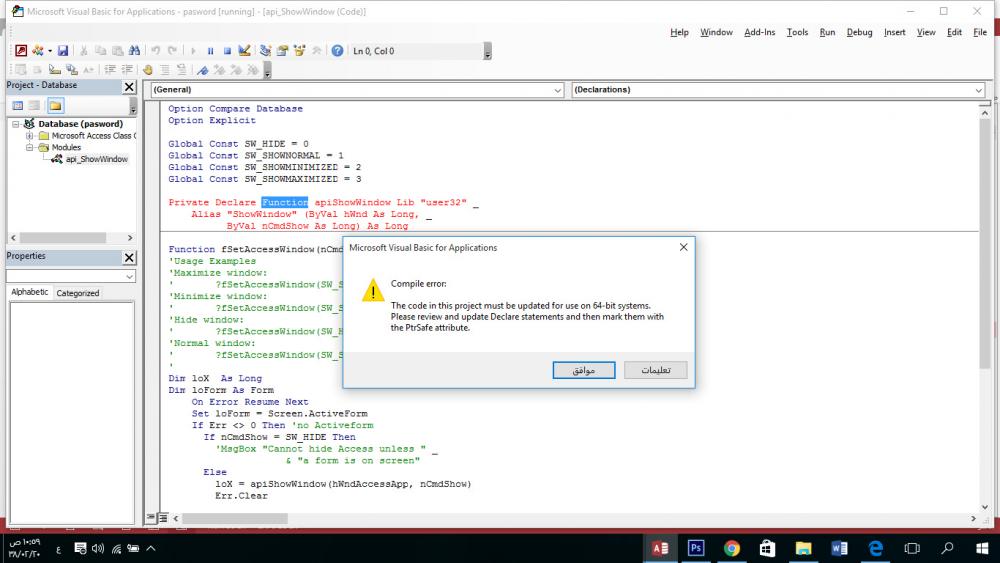Open Object Browser toolbar icon

(x=299, y=50)
